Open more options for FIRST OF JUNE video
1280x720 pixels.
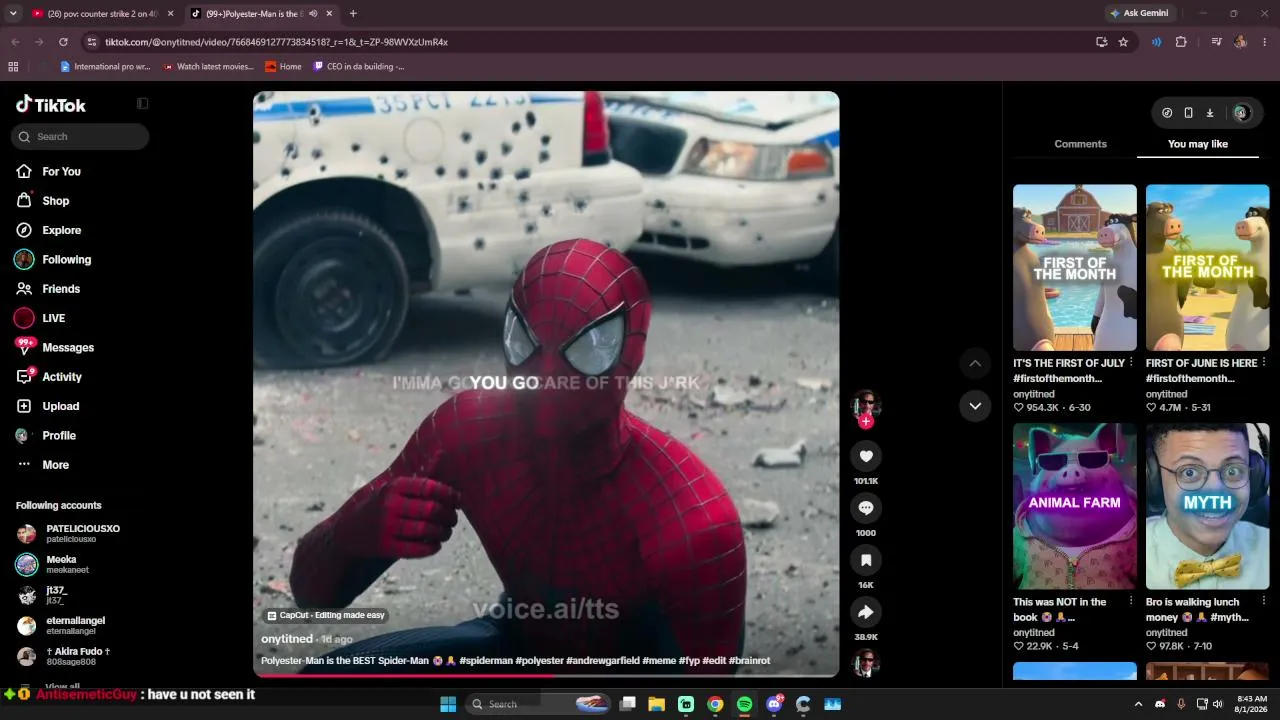1265,363
